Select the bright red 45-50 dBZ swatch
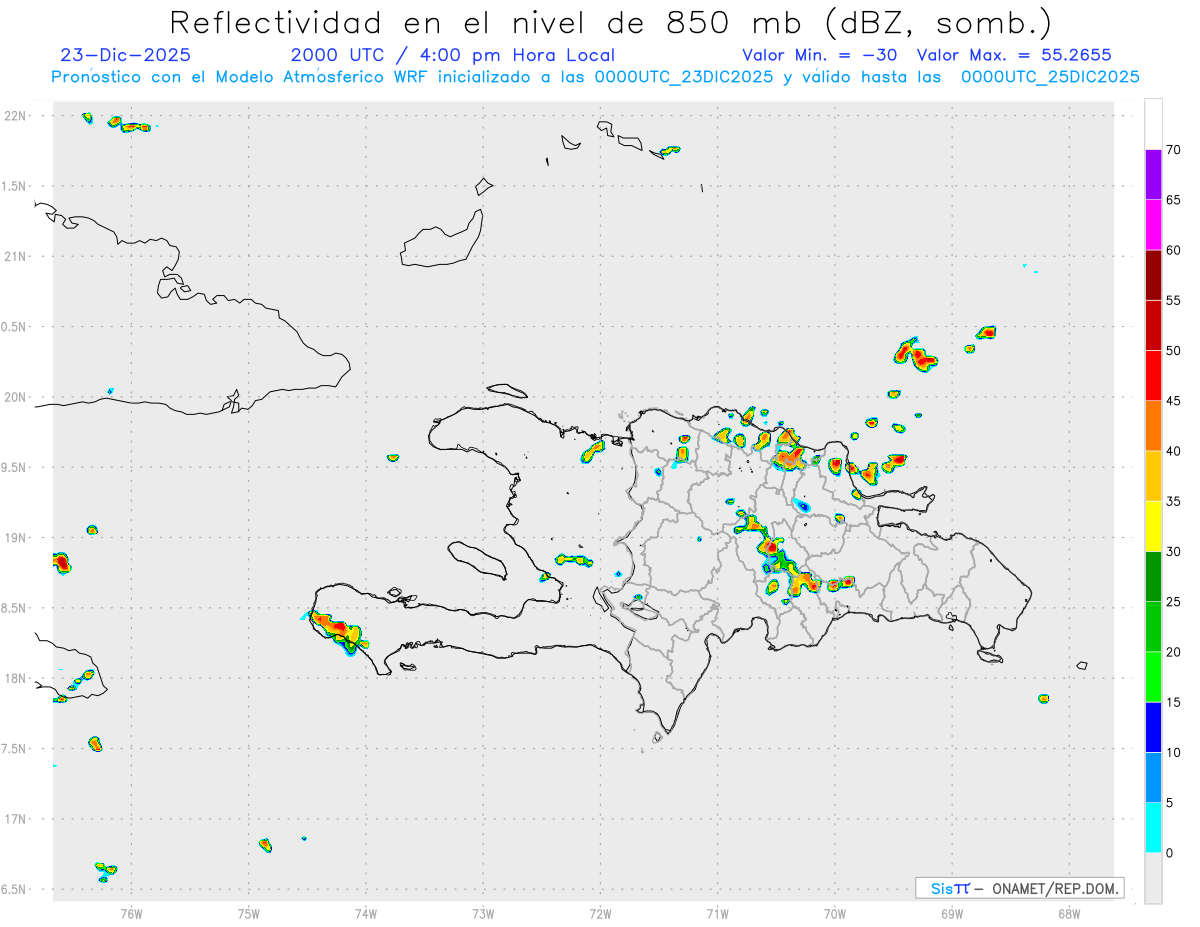The width and height of the screenshot is (1200, 927). tap(1153, 376)
